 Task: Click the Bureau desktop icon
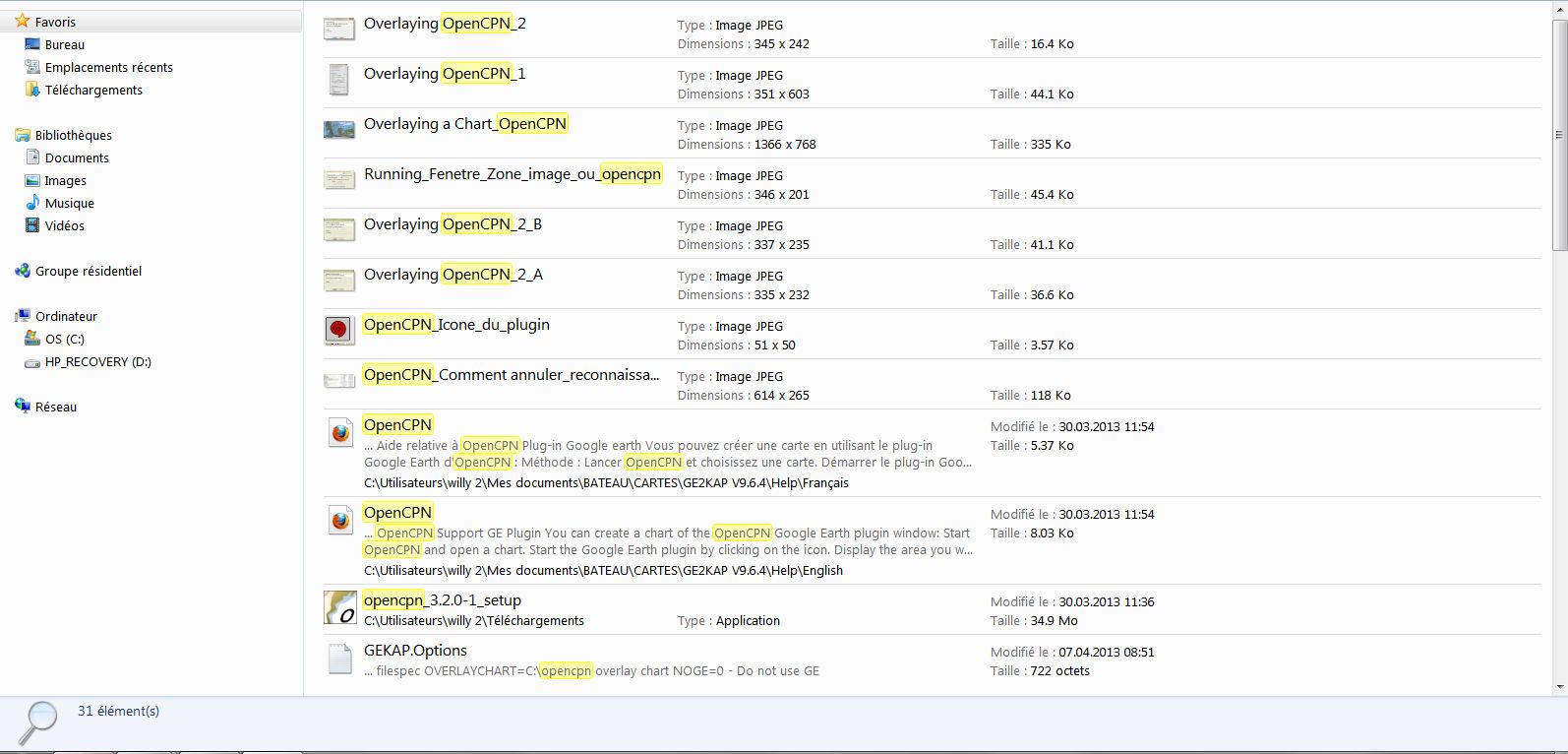(x=31, y=44)
